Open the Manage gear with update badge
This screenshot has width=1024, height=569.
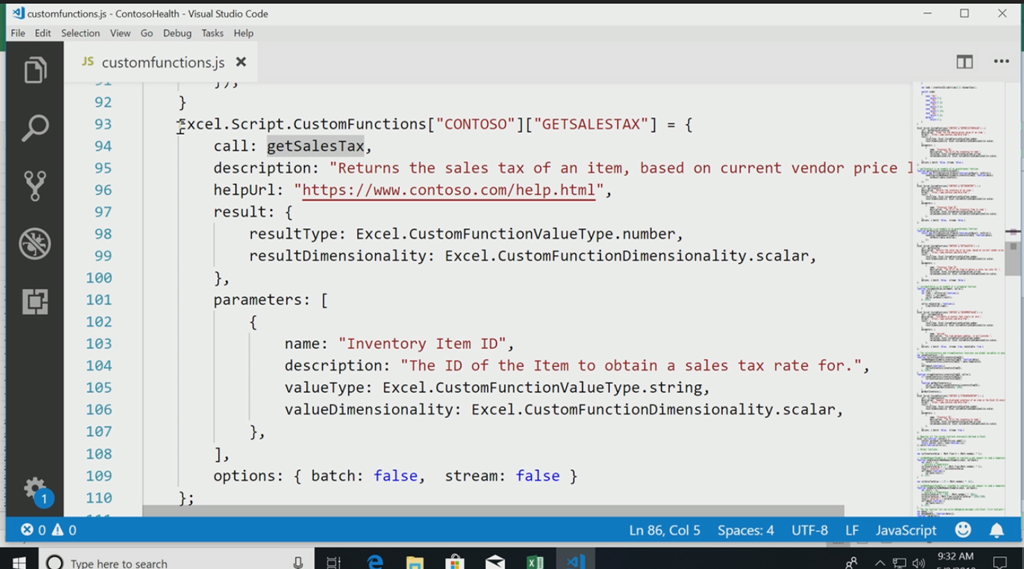36,491
